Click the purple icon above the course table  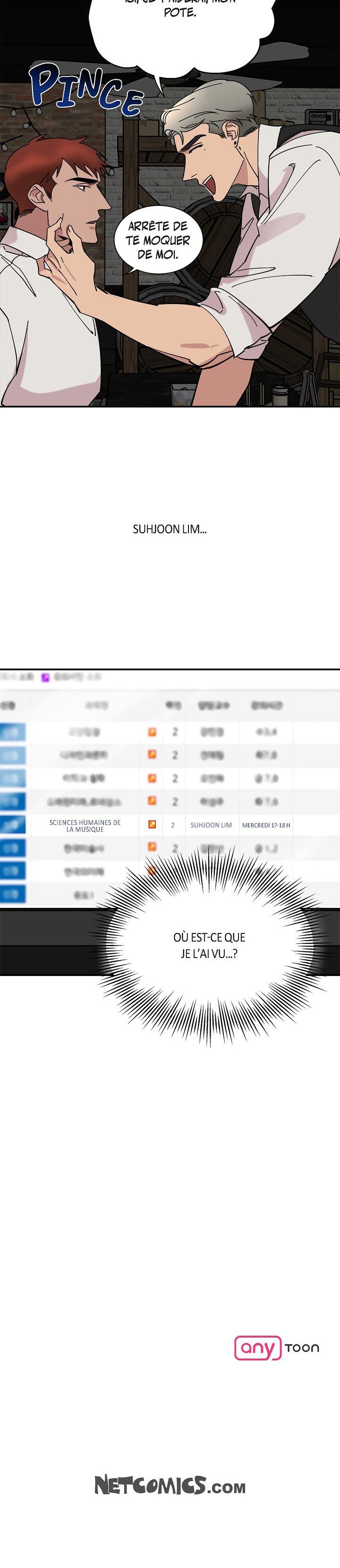45,677
